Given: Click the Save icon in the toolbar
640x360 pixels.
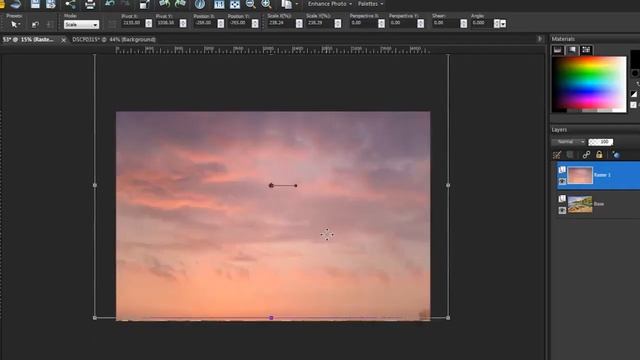Looking at the screenshot, I should point(35,4).
